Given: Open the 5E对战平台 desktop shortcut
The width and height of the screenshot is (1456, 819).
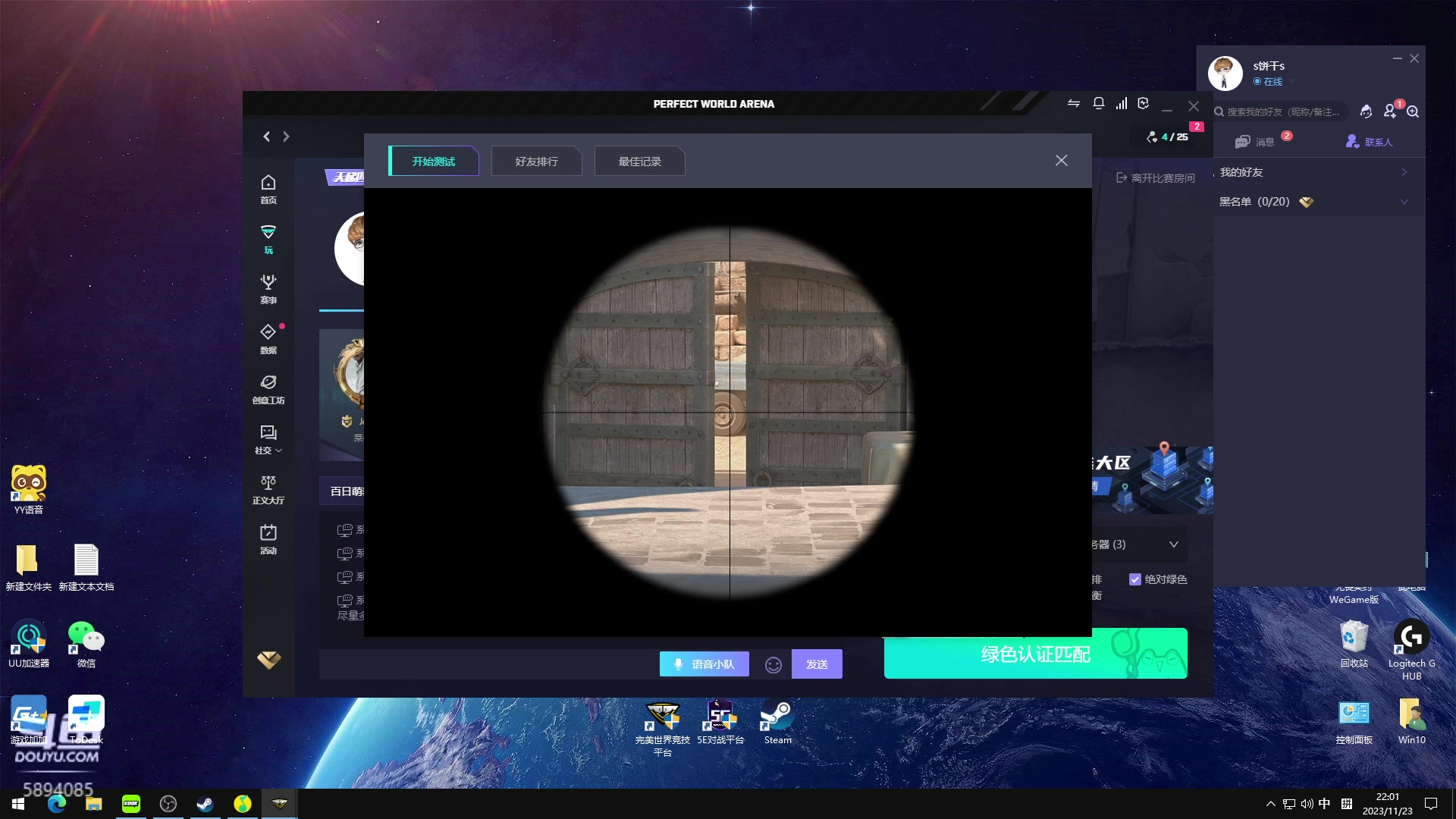Looking at the screenshot, I should (720, 722).
